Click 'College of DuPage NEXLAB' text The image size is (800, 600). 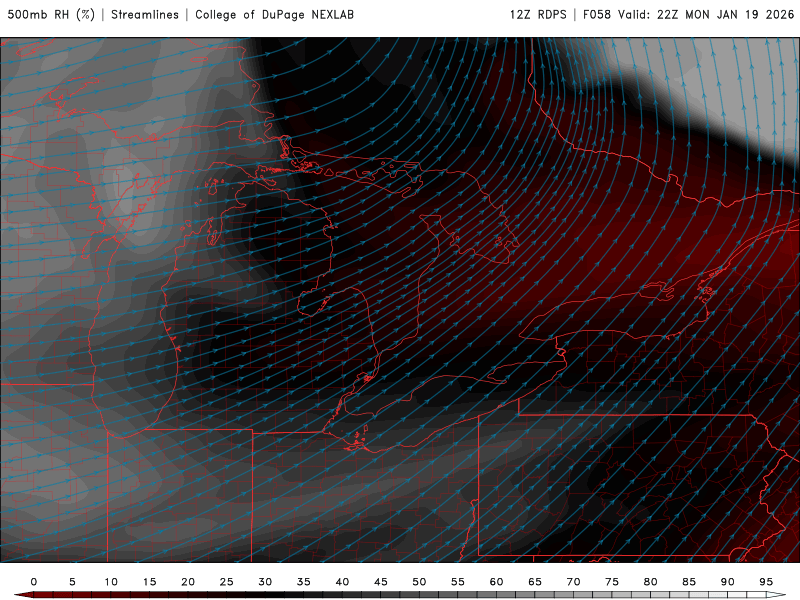[x=274, y=14]
